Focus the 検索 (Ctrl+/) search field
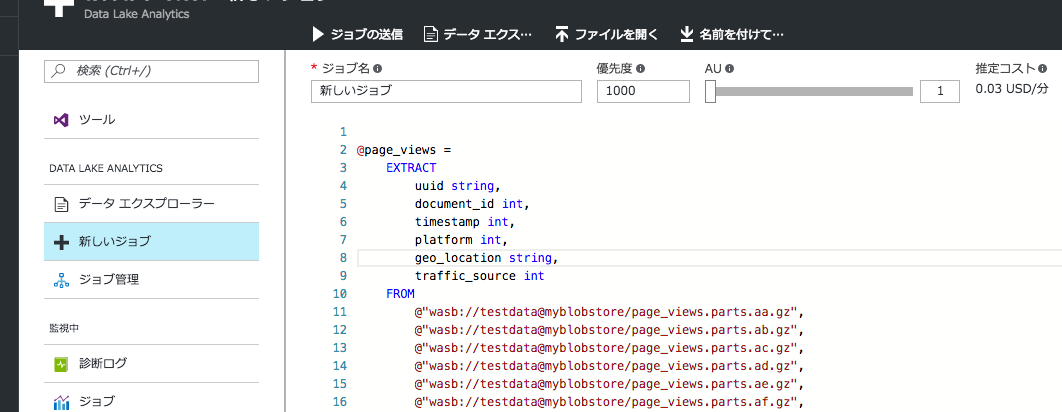 [x=152, y=71]
